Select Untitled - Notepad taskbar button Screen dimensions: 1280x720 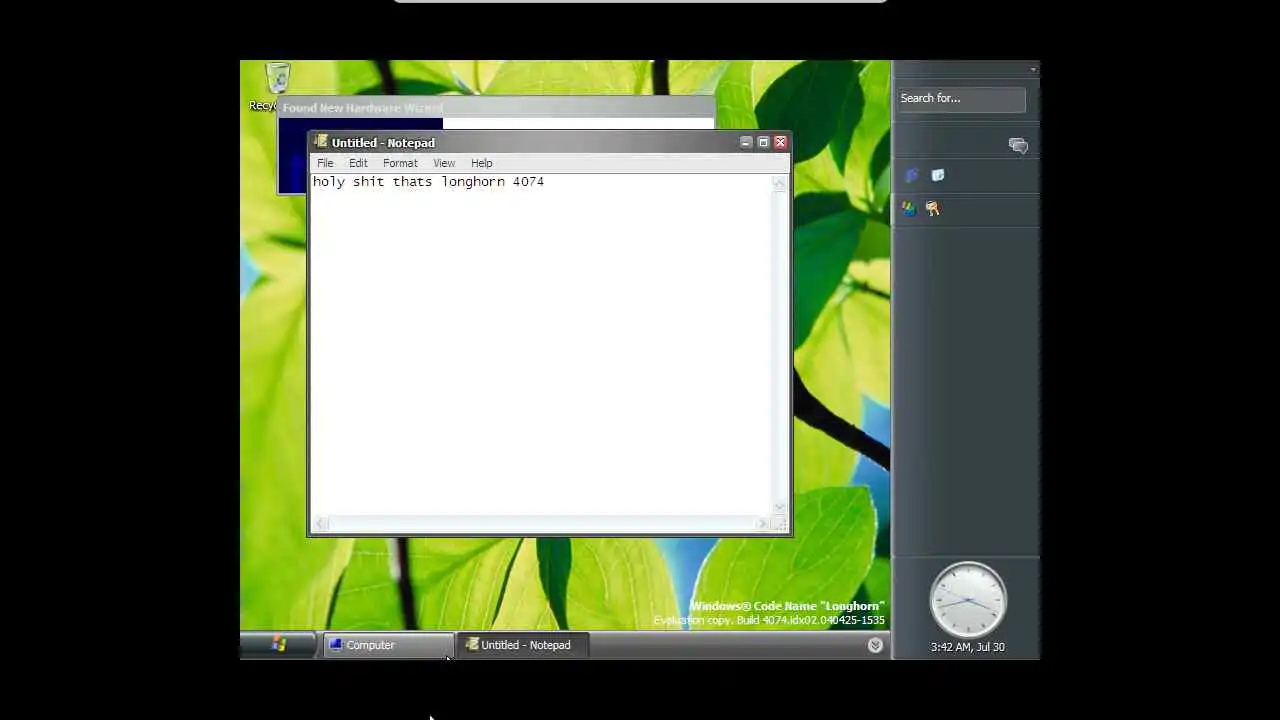pyautogui.click(x=523, y=645)
